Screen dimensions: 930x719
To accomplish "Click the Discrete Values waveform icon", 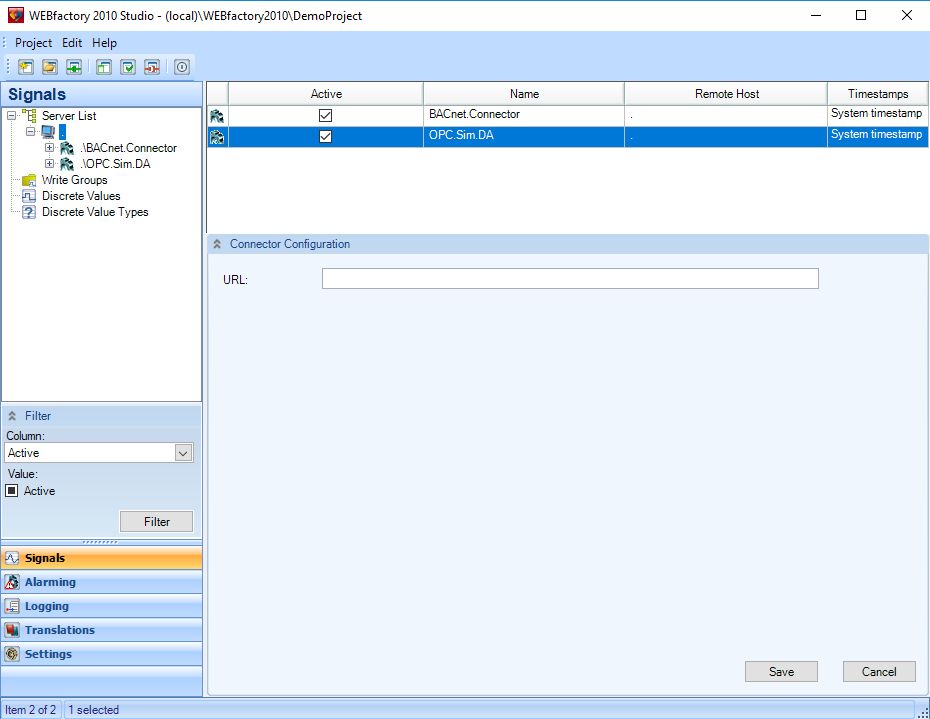I will pos(29,196).
